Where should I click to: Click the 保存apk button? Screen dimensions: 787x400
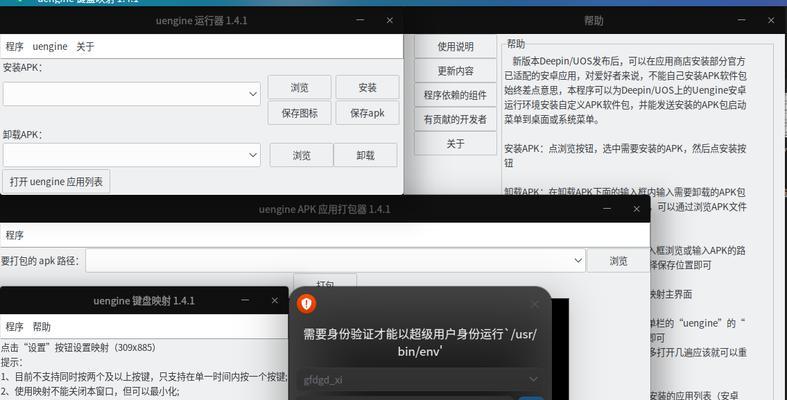(367, 113)
